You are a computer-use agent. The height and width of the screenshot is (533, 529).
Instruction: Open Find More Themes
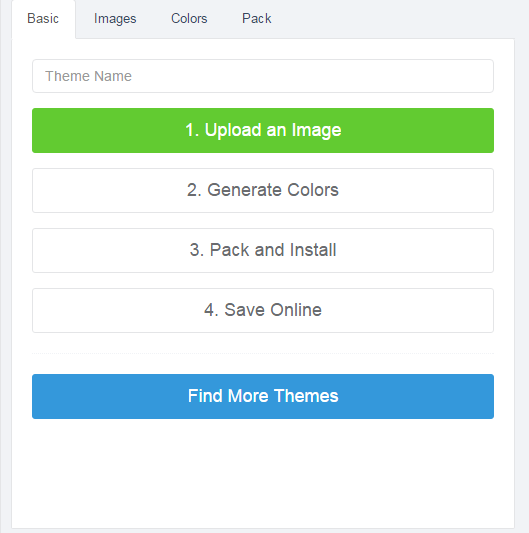coord(263,396)
